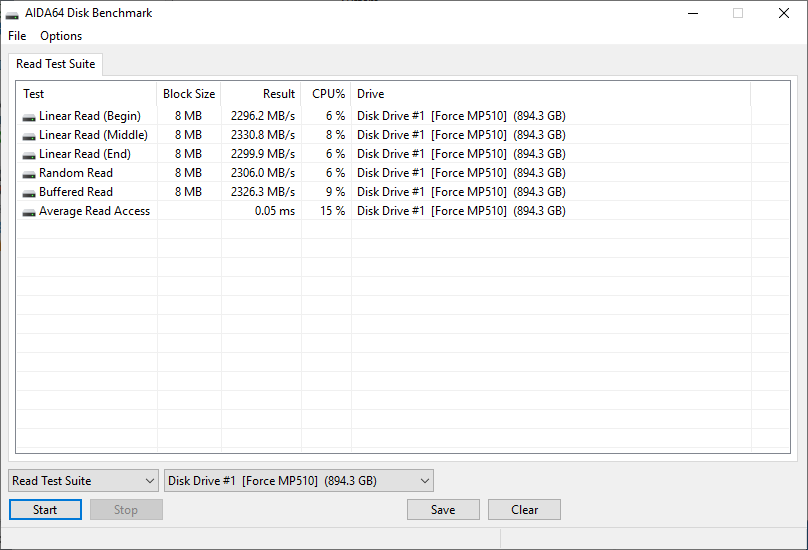Viewport: 808px width, 550px height.
Task: Save the benchmark results
Action: (x=443, y=509)
